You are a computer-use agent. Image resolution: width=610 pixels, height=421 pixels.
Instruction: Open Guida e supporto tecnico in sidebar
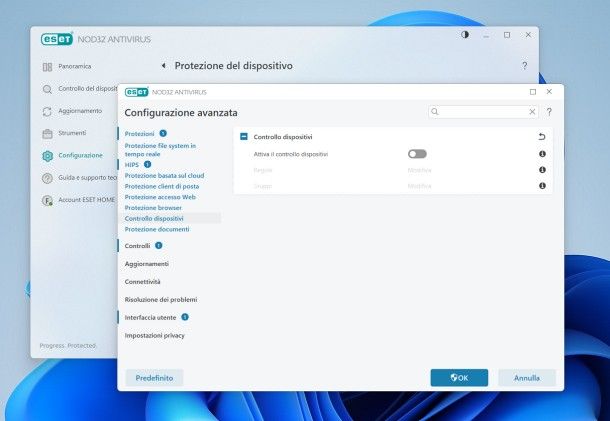(x=88, y=177)
